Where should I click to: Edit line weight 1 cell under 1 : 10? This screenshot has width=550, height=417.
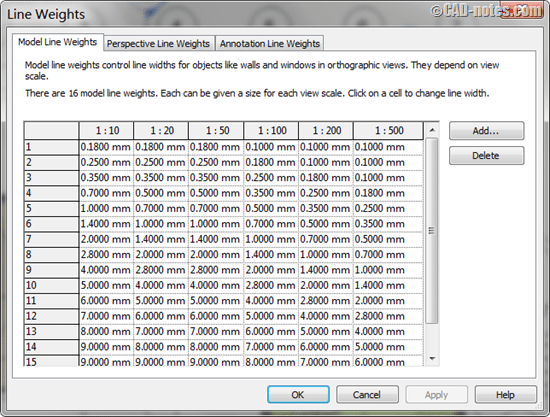106,147
